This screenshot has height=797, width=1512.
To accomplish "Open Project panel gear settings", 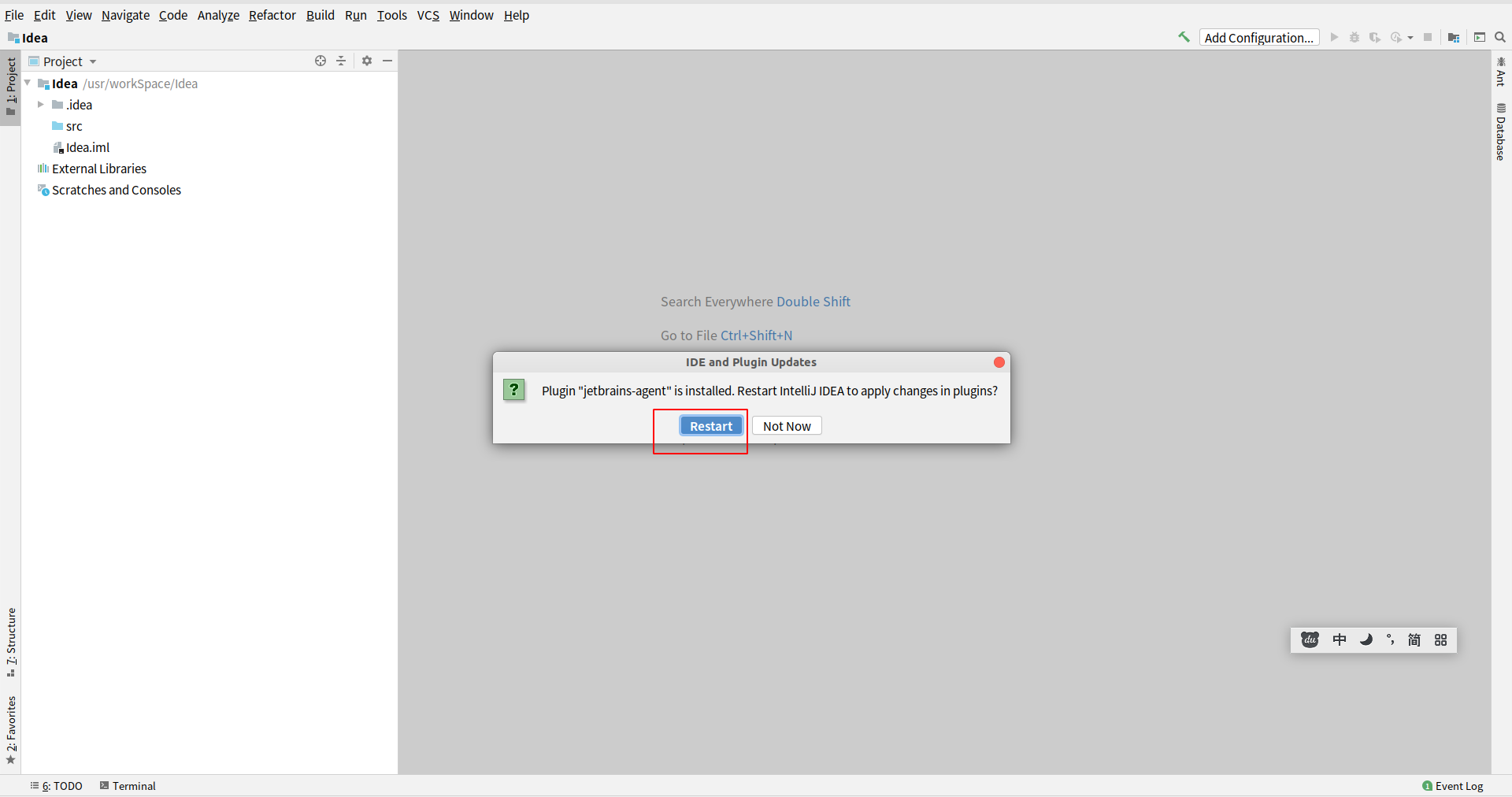I will tap(367, 61).
